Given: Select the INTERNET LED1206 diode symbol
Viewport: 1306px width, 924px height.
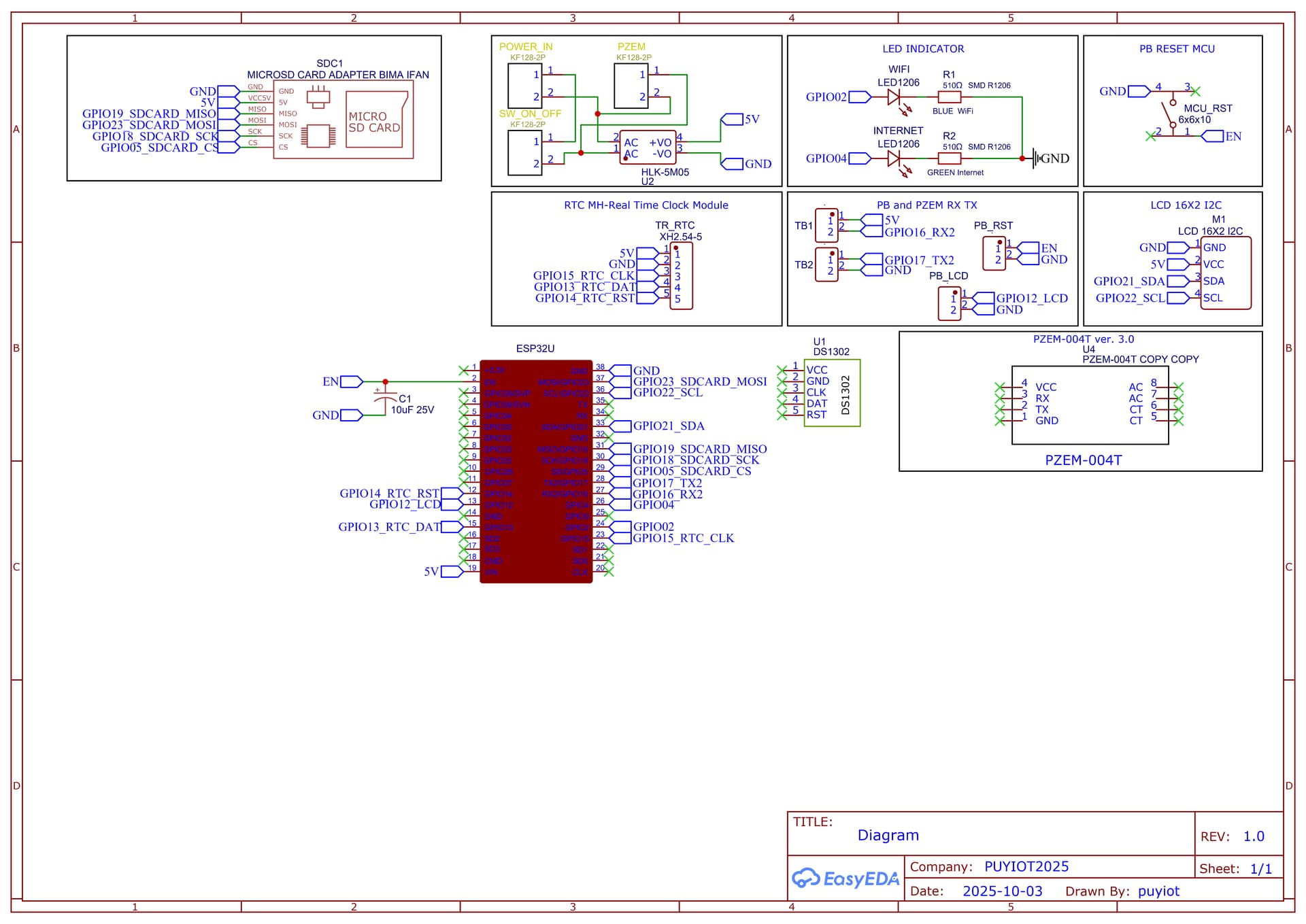Looking at the screenshot, I should coord(894,158).
